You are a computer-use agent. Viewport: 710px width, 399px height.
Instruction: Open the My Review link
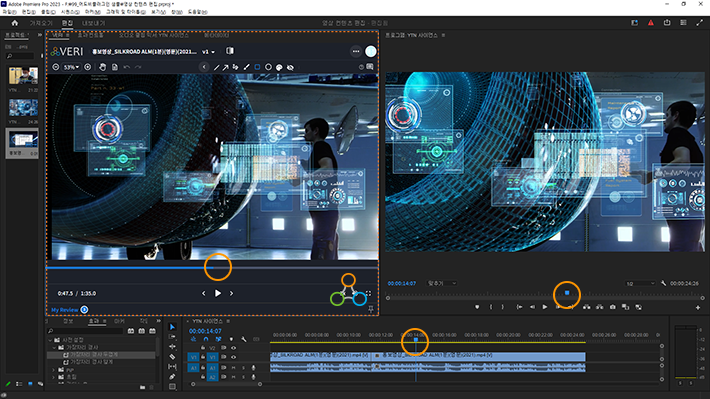tap(65, 310)
